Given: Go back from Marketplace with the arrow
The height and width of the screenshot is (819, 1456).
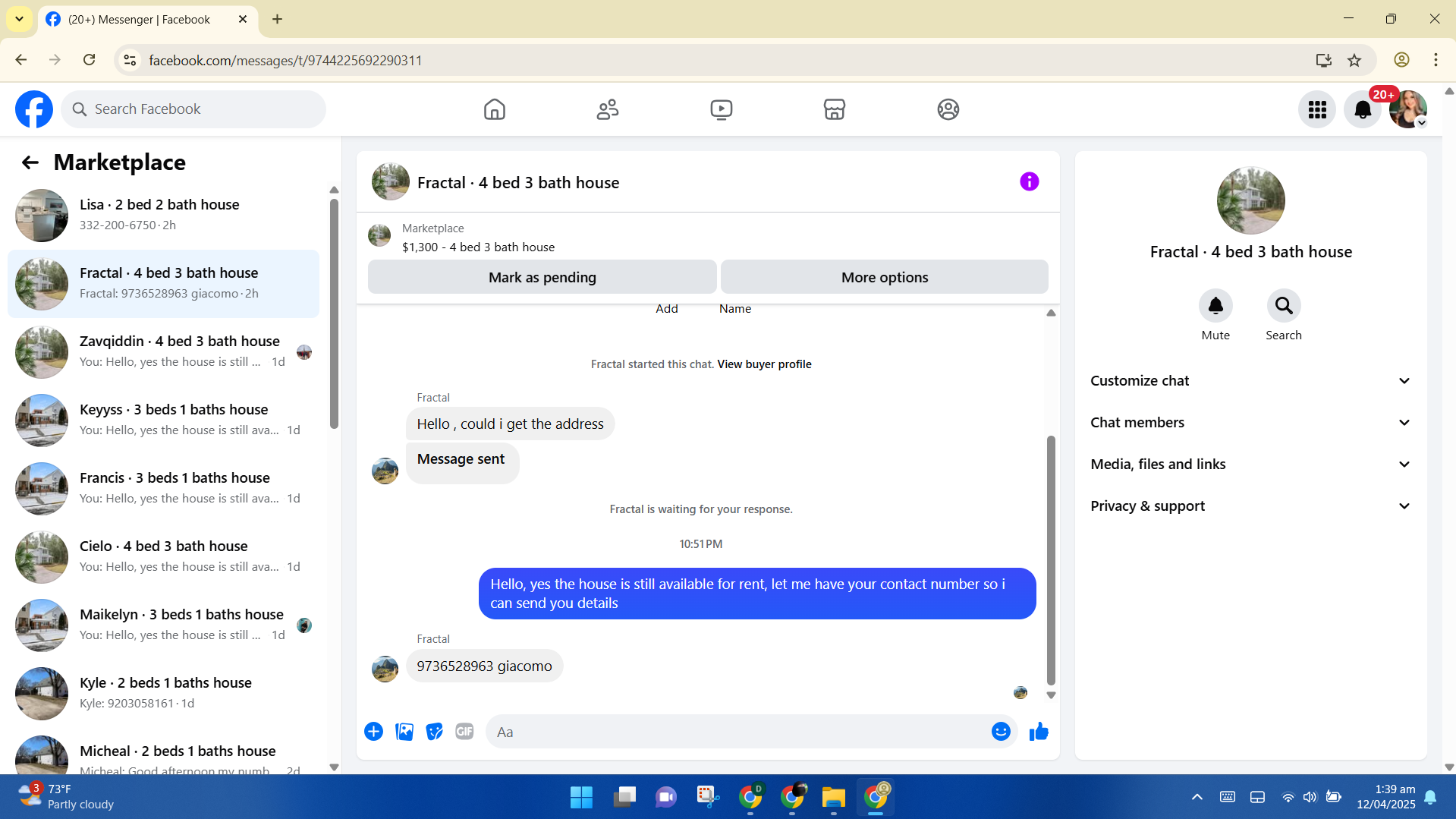Looking at the screenshot, I should 30,162.
